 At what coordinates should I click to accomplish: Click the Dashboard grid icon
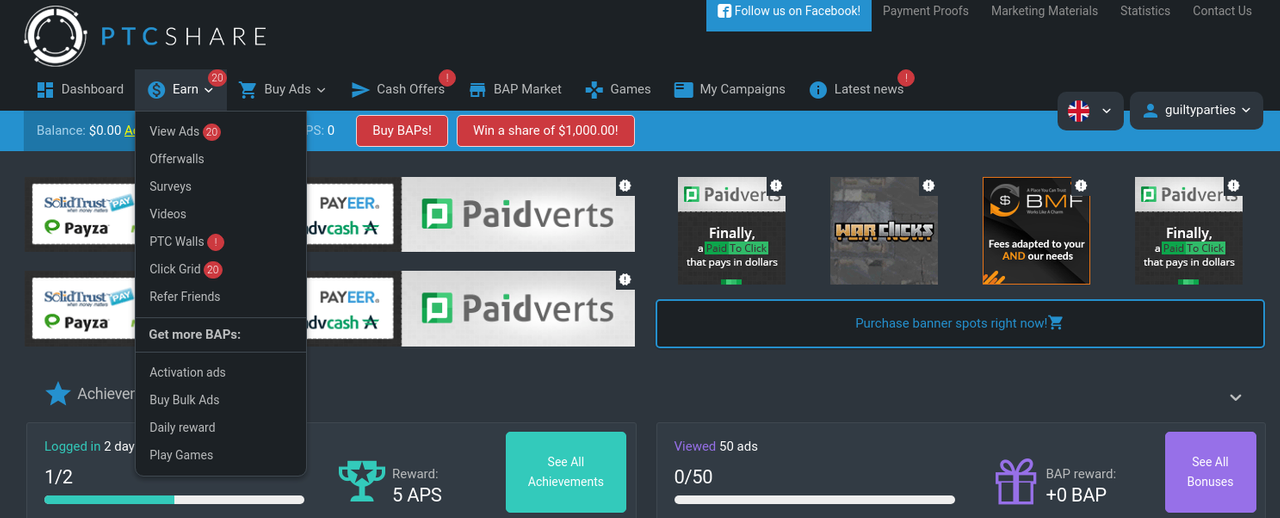click(45, 89)
